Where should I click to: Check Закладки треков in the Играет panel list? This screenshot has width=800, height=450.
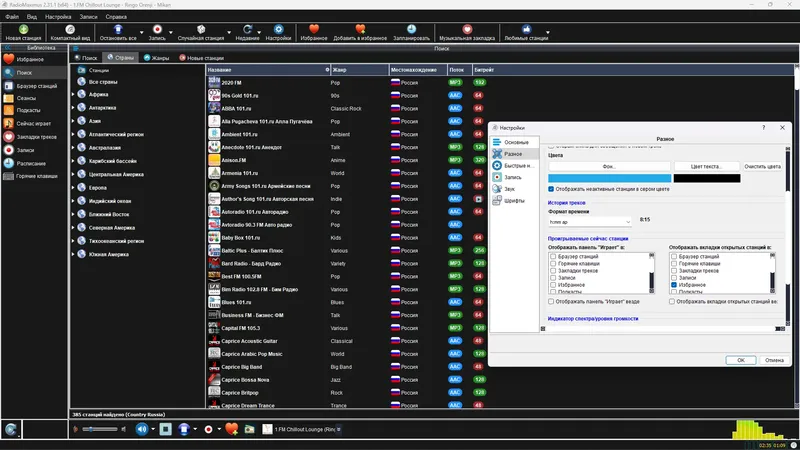coord(553,271)
